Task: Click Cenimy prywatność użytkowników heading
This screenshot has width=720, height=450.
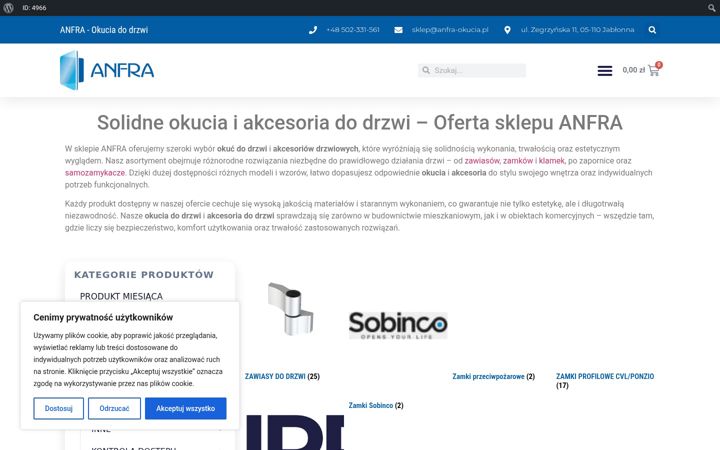Action: [x=103, y=317]
